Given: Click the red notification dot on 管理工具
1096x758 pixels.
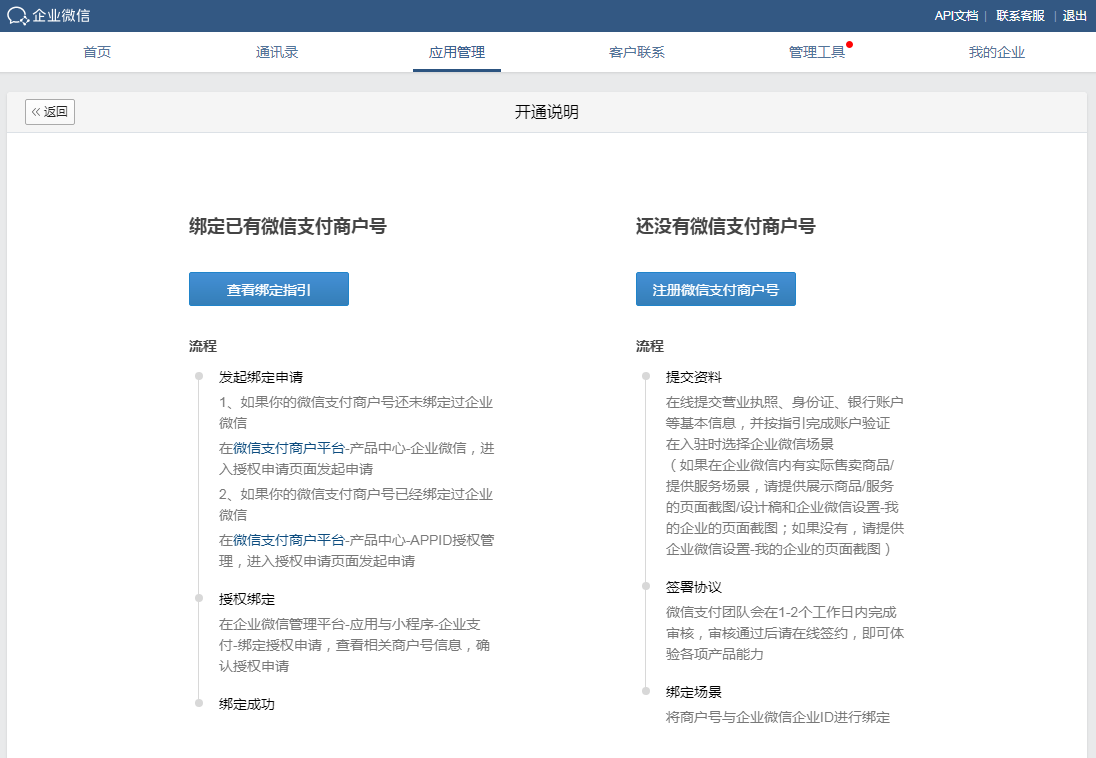Looking at the screenshot, I should point(849,44).
